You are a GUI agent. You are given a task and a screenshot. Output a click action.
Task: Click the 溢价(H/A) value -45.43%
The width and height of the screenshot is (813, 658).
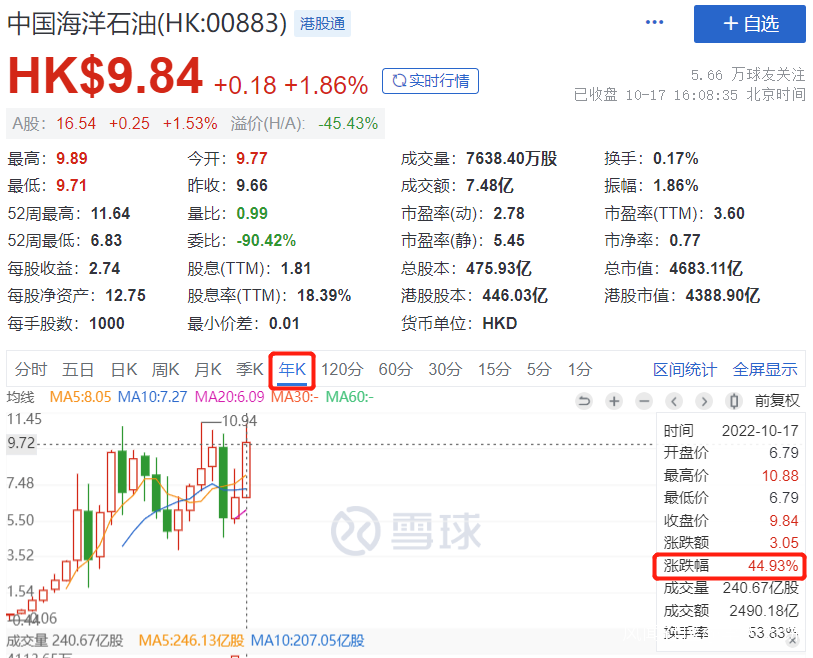(348, 123)
